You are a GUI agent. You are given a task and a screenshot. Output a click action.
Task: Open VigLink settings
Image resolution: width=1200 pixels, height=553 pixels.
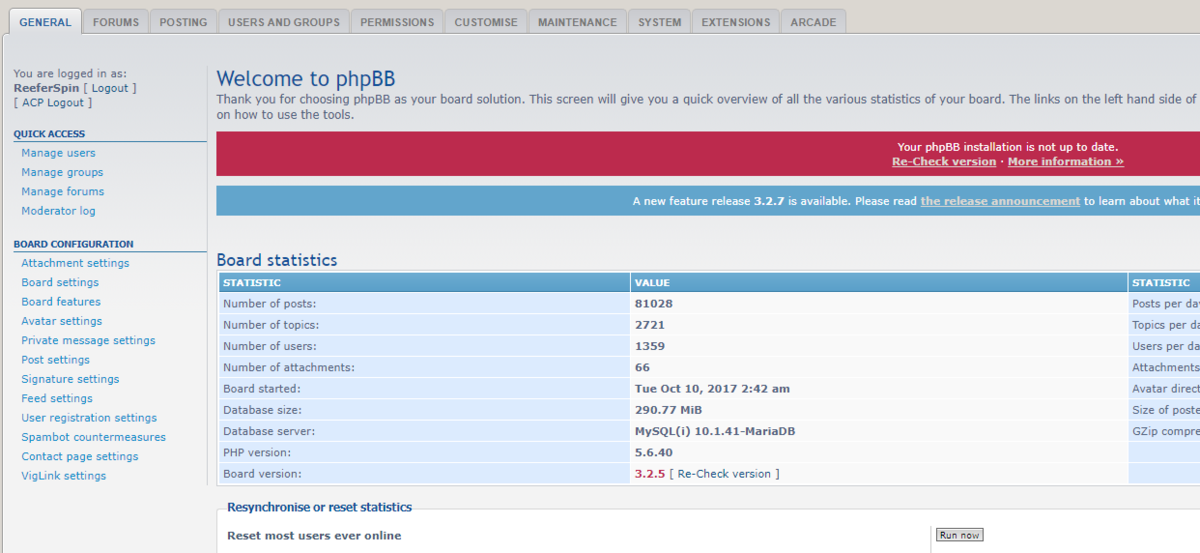tap(63, 476)
